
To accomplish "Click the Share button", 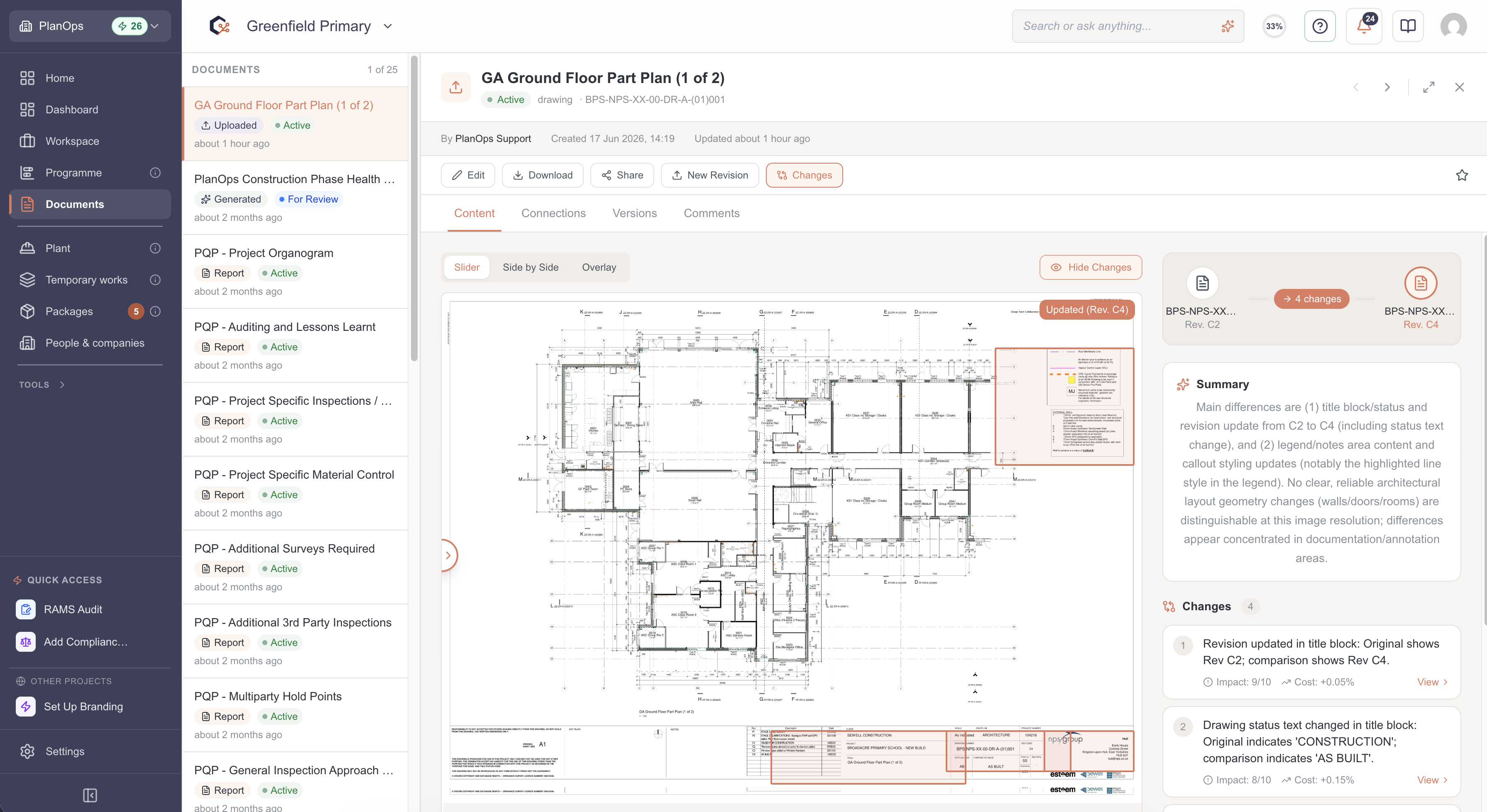I will 622,175.
